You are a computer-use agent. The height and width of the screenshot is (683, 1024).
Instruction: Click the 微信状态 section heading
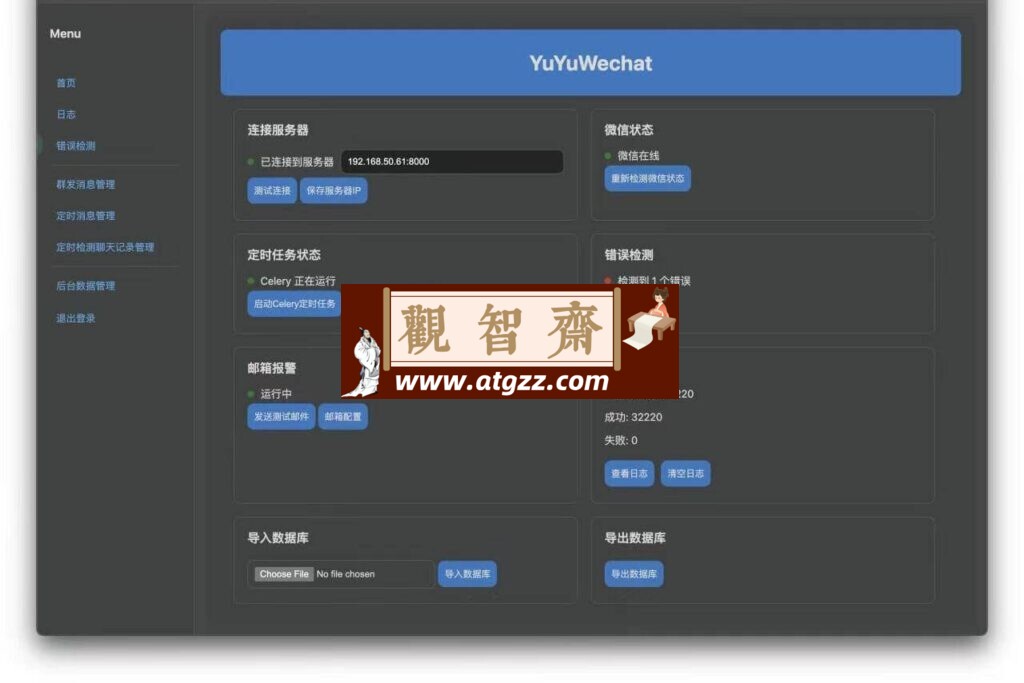click(x=629, y=130)
